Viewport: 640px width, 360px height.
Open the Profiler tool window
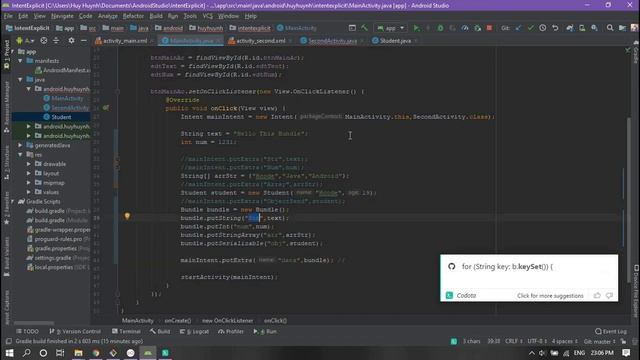231,331
